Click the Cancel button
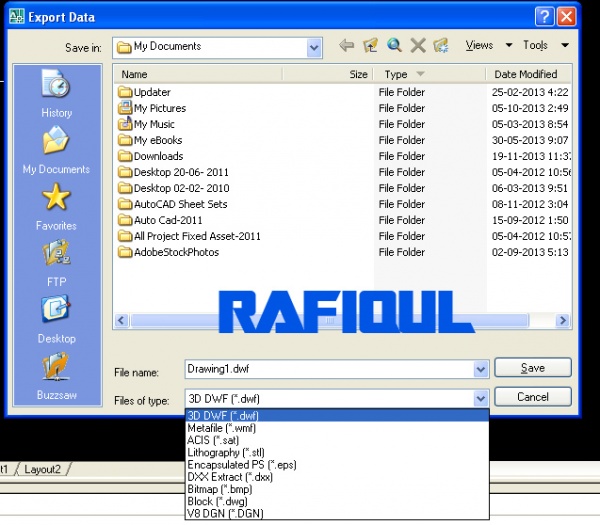 [x=533, y=397]
